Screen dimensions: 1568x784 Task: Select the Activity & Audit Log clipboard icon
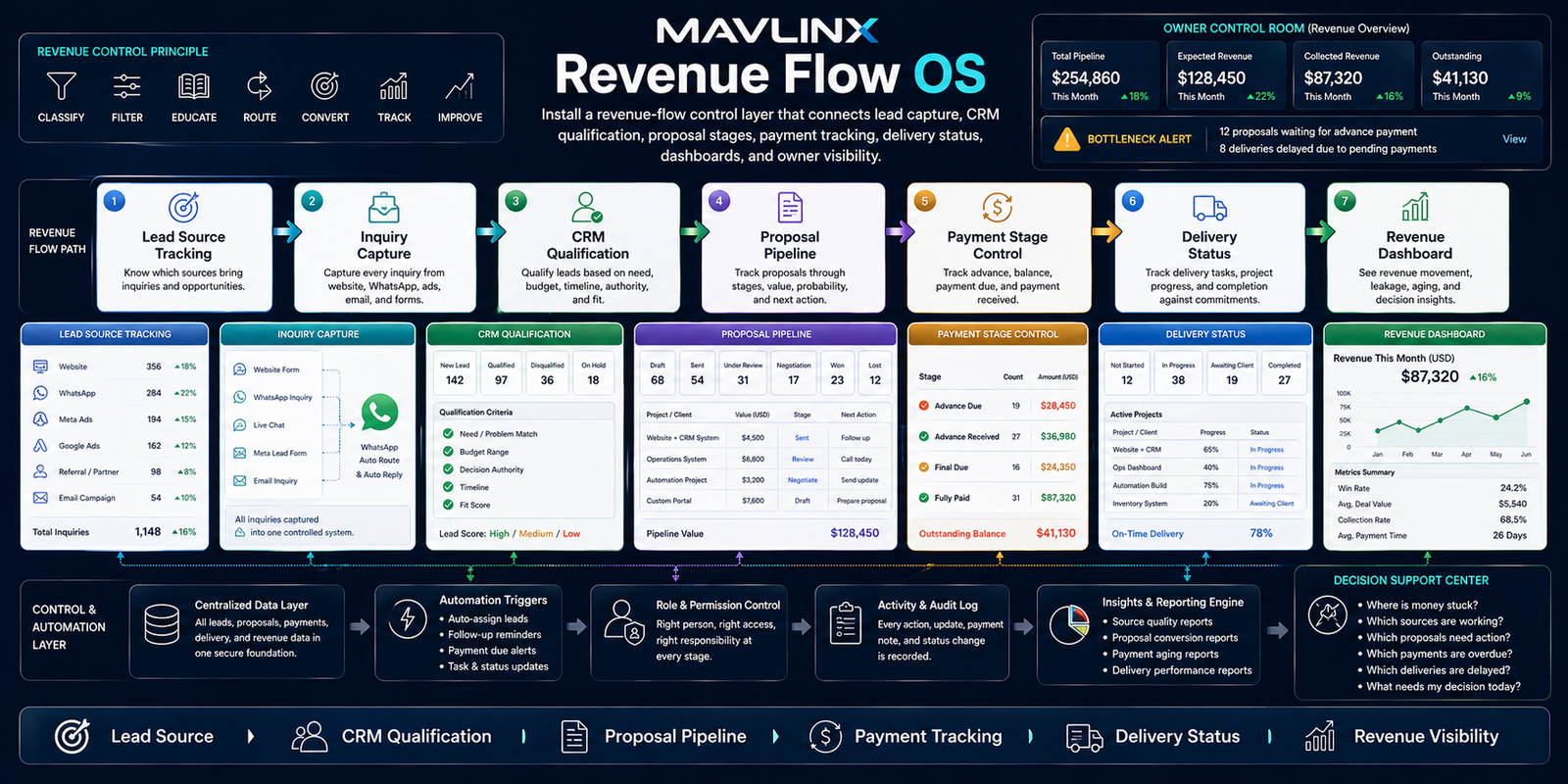coord(845,623)
